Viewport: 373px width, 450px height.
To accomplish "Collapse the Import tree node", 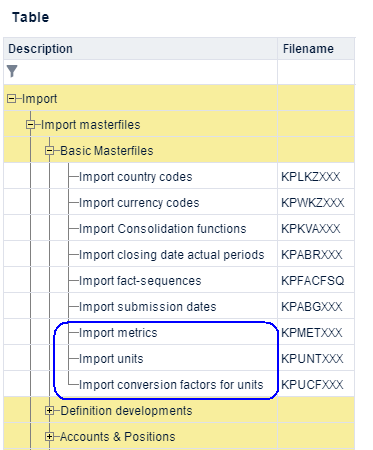I will 11,99.
